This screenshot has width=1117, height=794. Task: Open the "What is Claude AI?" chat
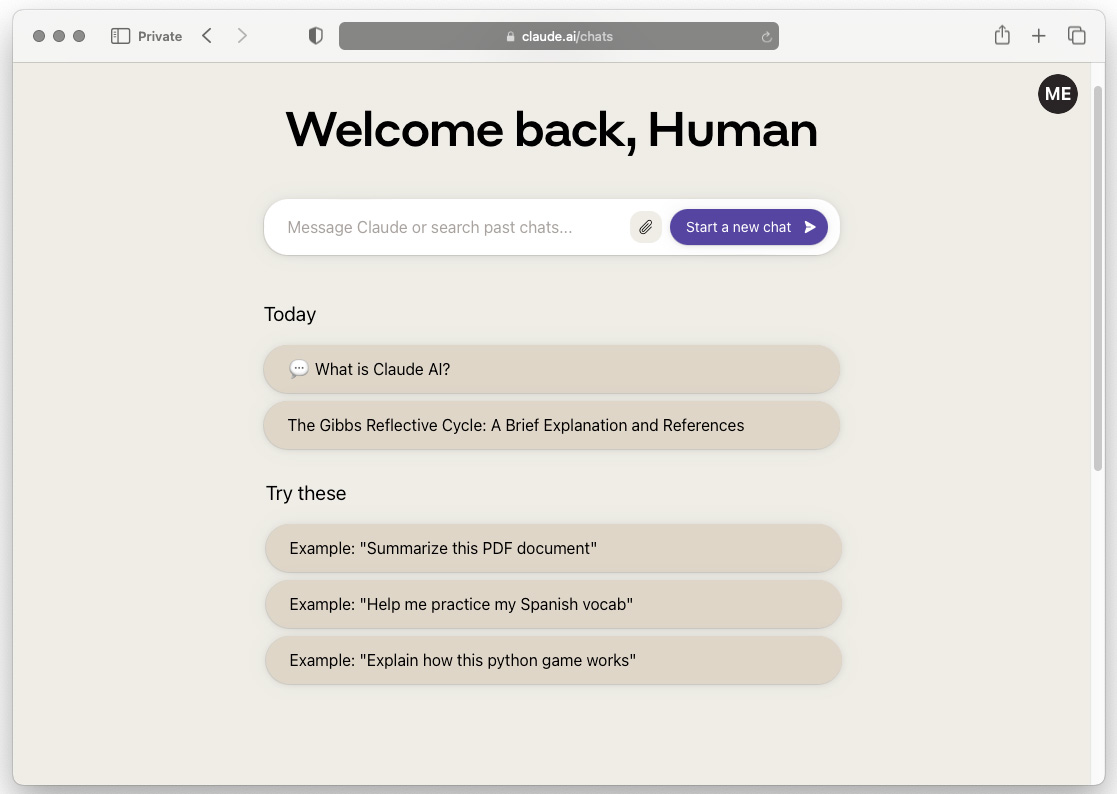coord(551,369)
